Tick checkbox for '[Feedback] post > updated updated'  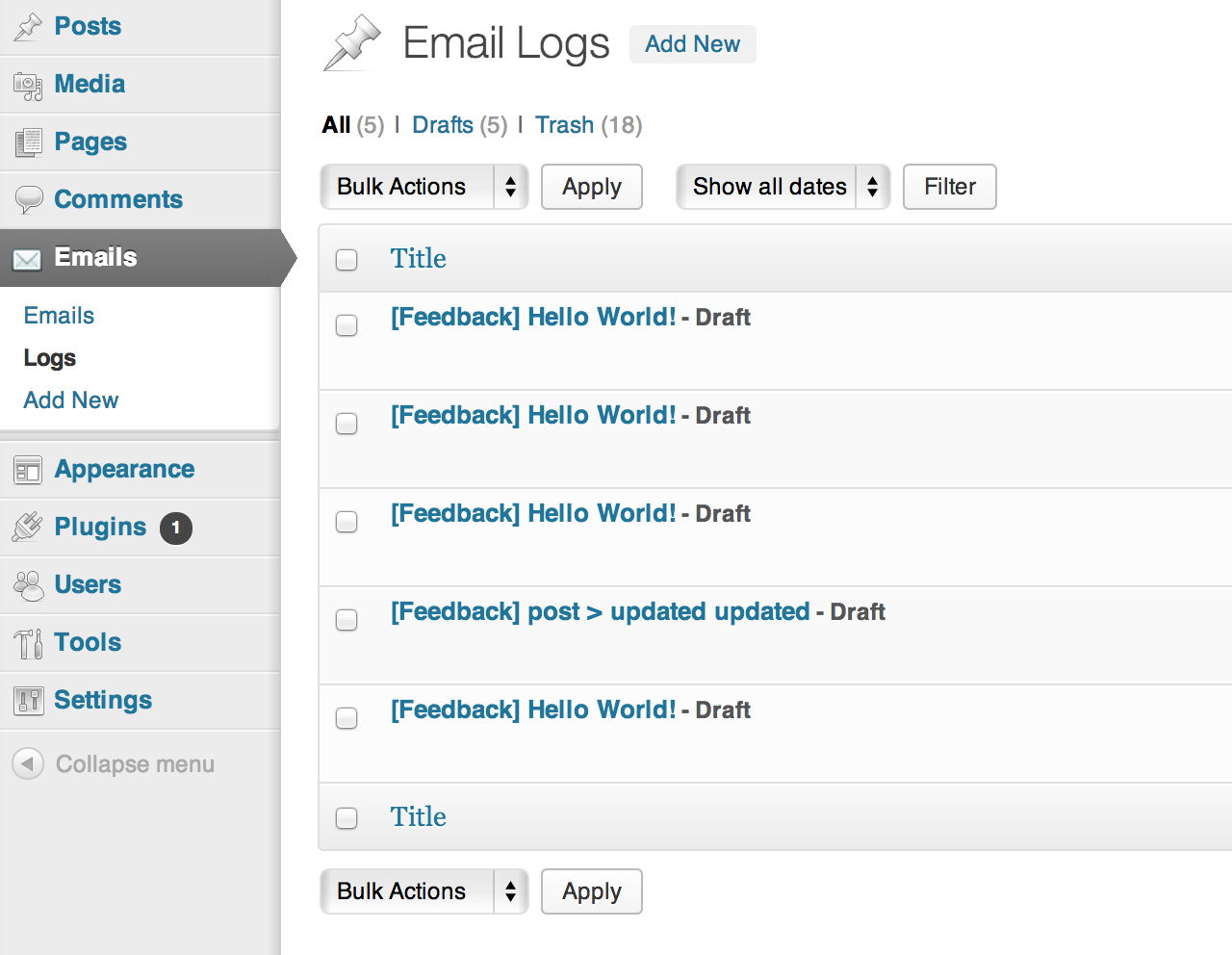(346, 620)
